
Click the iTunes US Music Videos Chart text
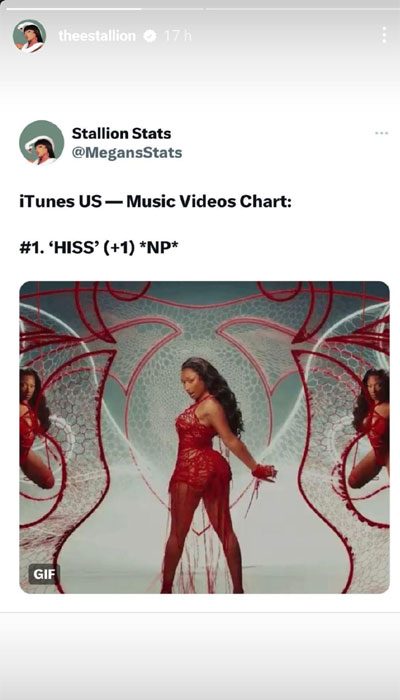[x=155, y=201]
